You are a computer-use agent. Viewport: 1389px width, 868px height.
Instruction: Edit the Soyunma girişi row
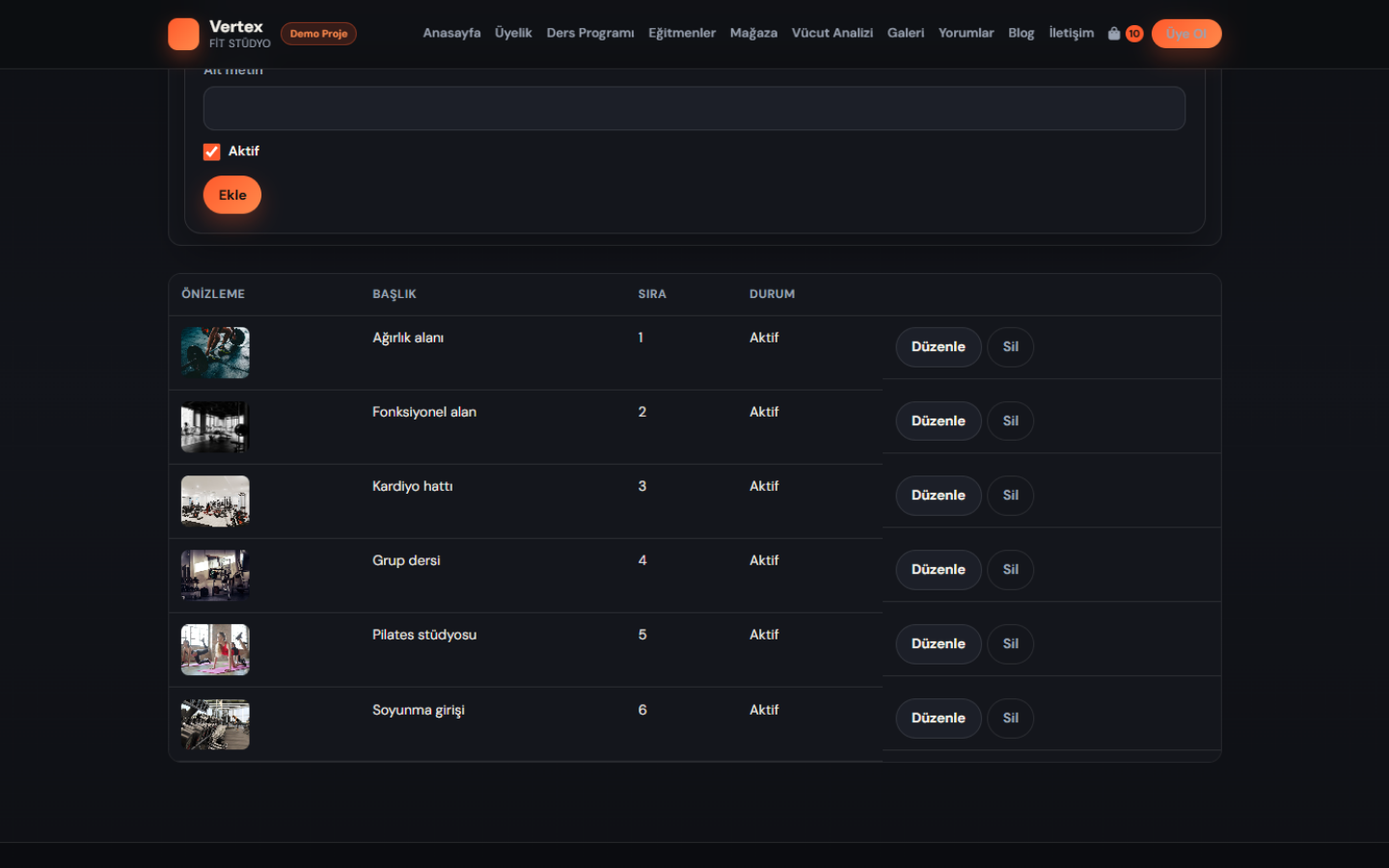[939, 719]
